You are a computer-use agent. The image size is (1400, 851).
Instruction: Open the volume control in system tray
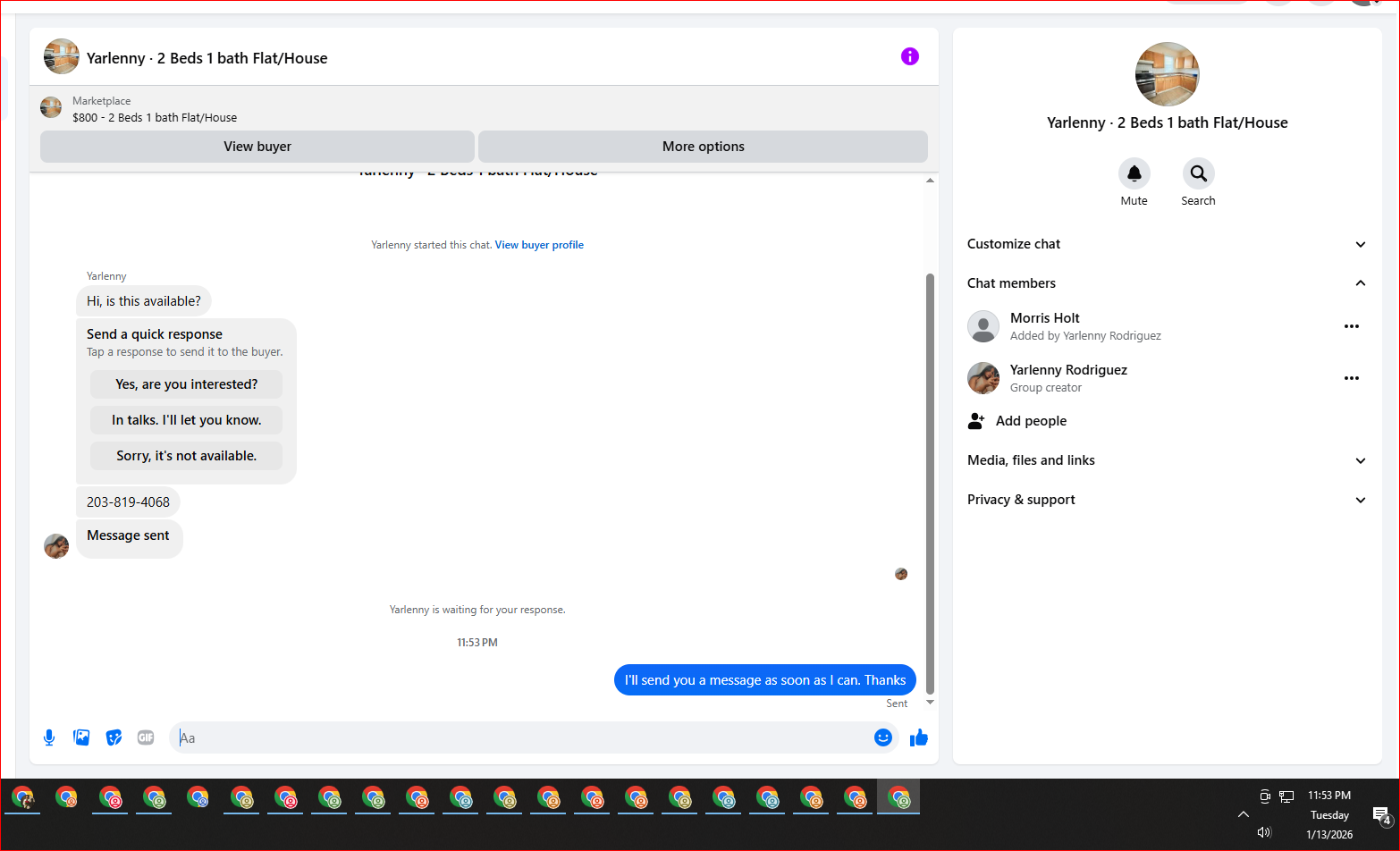(1264, 832)
